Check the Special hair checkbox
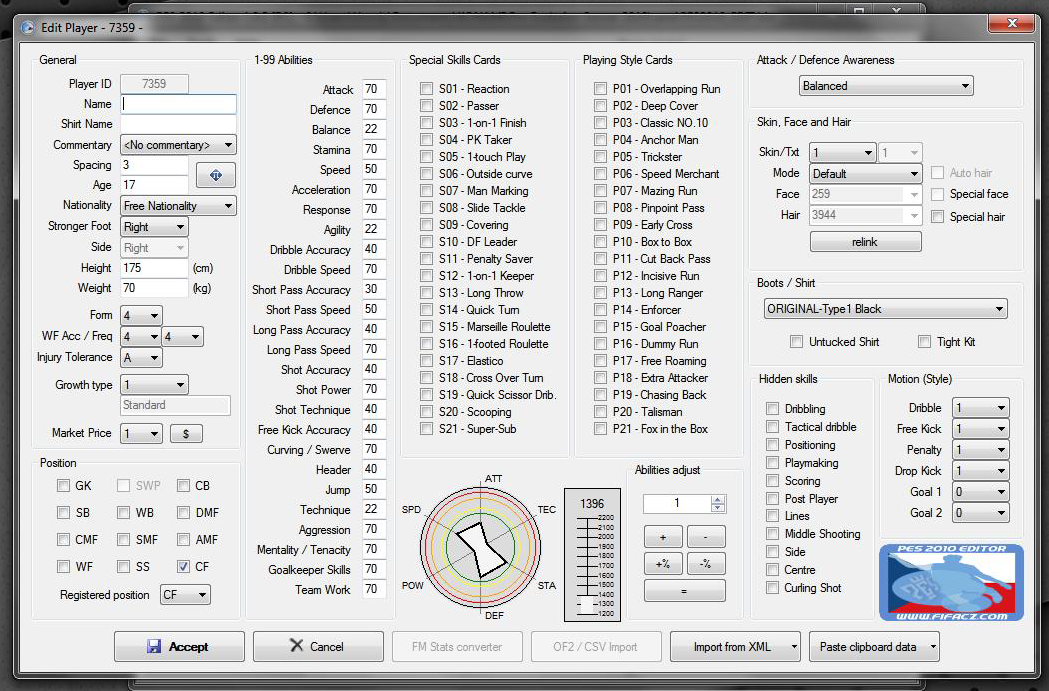 pyautogui.click(x=938, y=217)
